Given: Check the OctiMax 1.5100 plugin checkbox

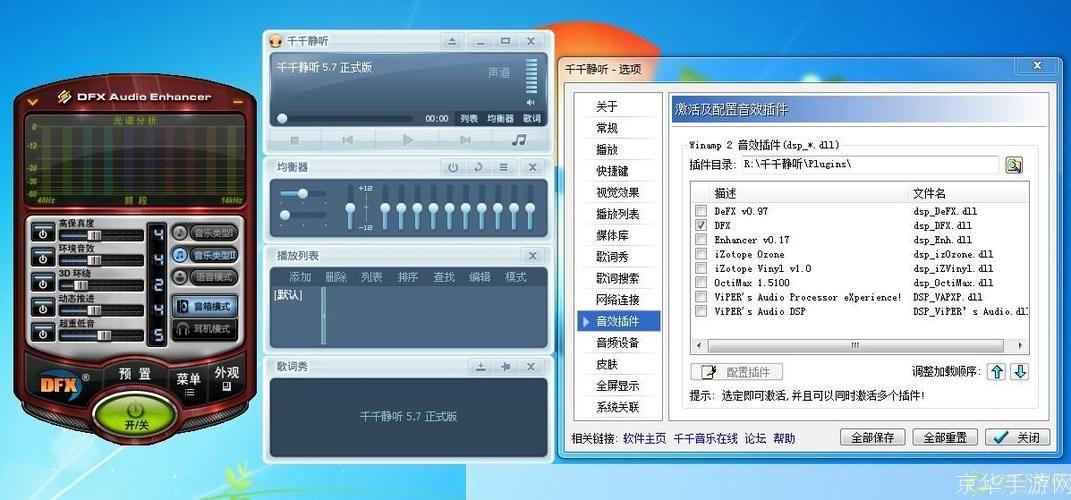Looking at the screenshot, I should click(701, 282).
